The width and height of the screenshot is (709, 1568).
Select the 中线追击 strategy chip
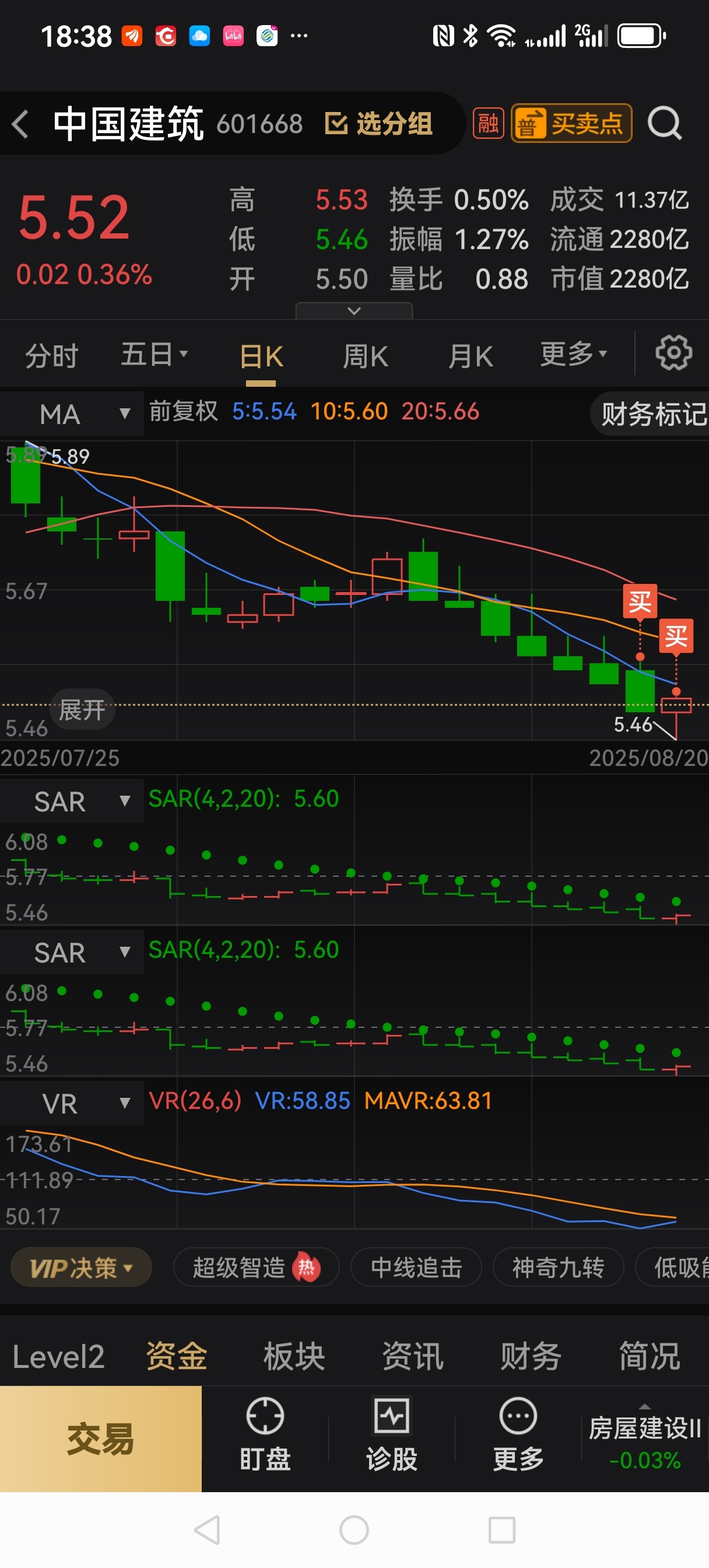[x=416, y=1268]
